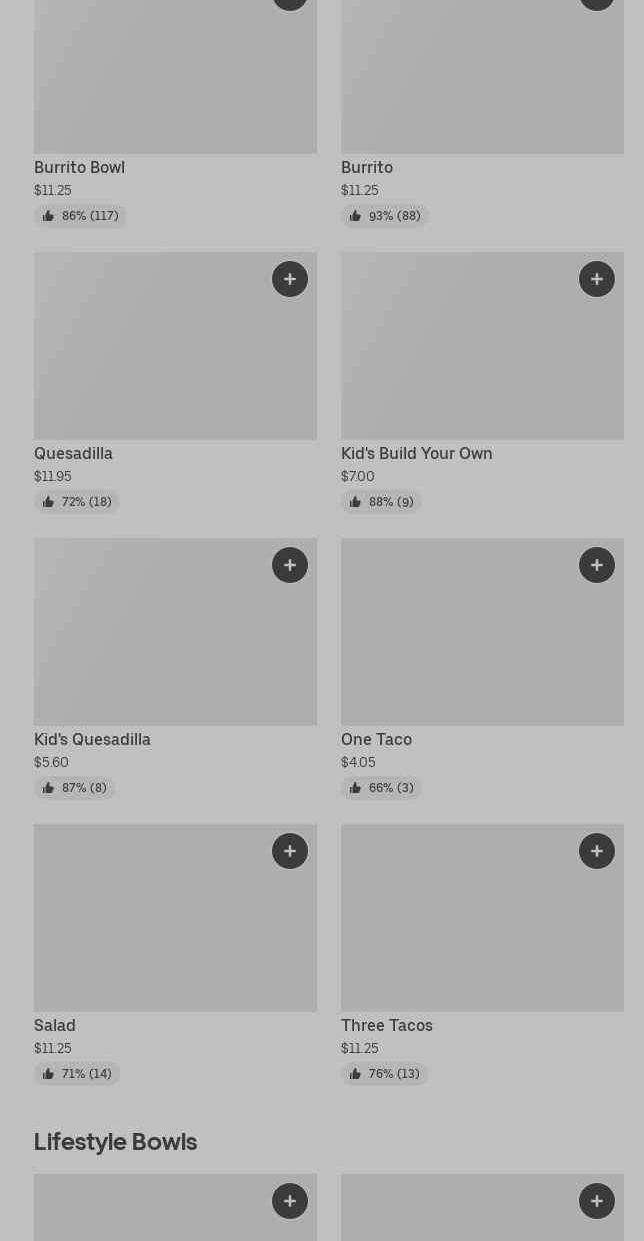Tap plus icon on second Lifestyle Bowl
644x1241 pixels.
tap(597, 1201)
